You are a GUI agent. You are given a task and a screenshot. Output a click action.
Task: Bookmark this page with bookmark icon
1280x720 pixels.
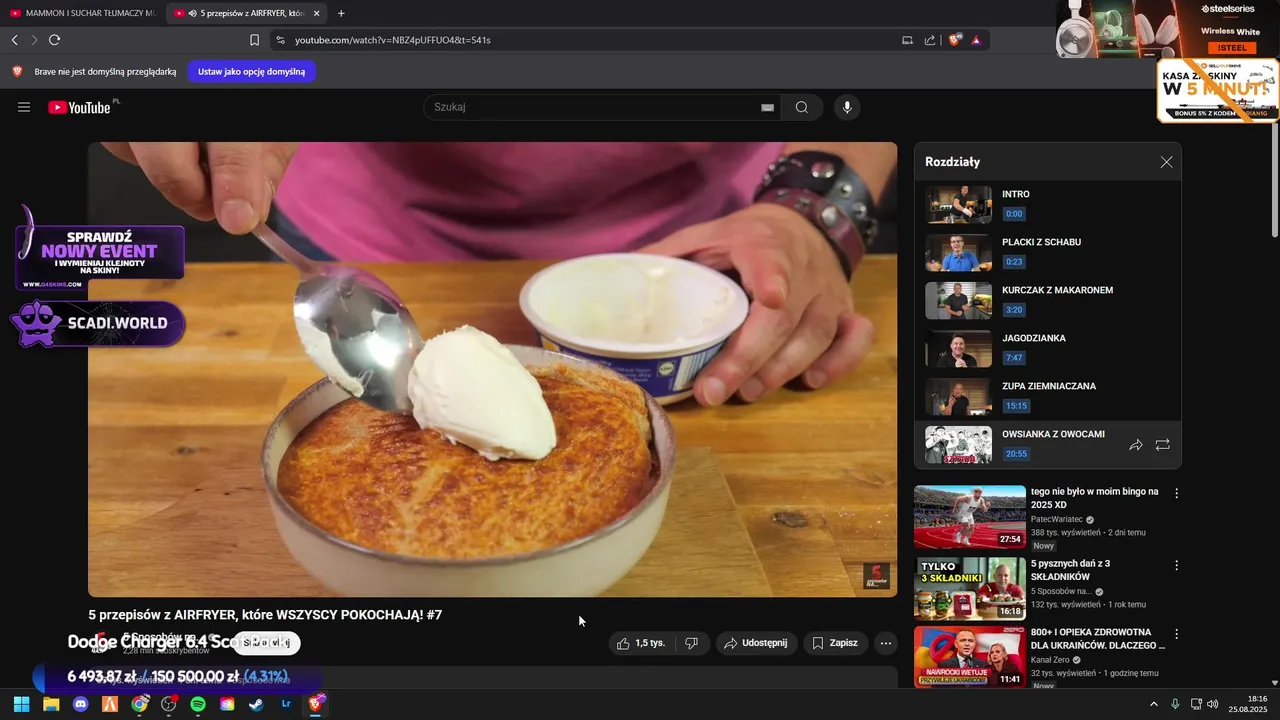click(254, 40)
